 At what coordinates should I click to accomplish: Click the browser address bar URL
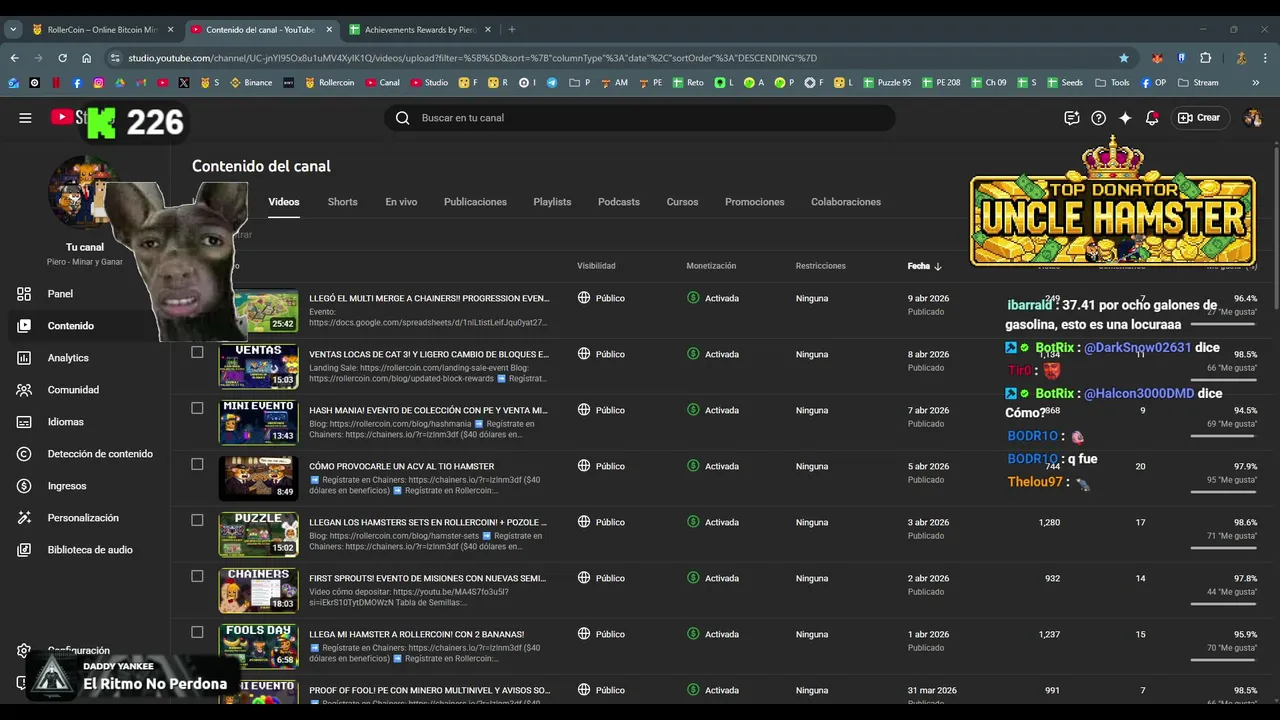pos(472,58)
